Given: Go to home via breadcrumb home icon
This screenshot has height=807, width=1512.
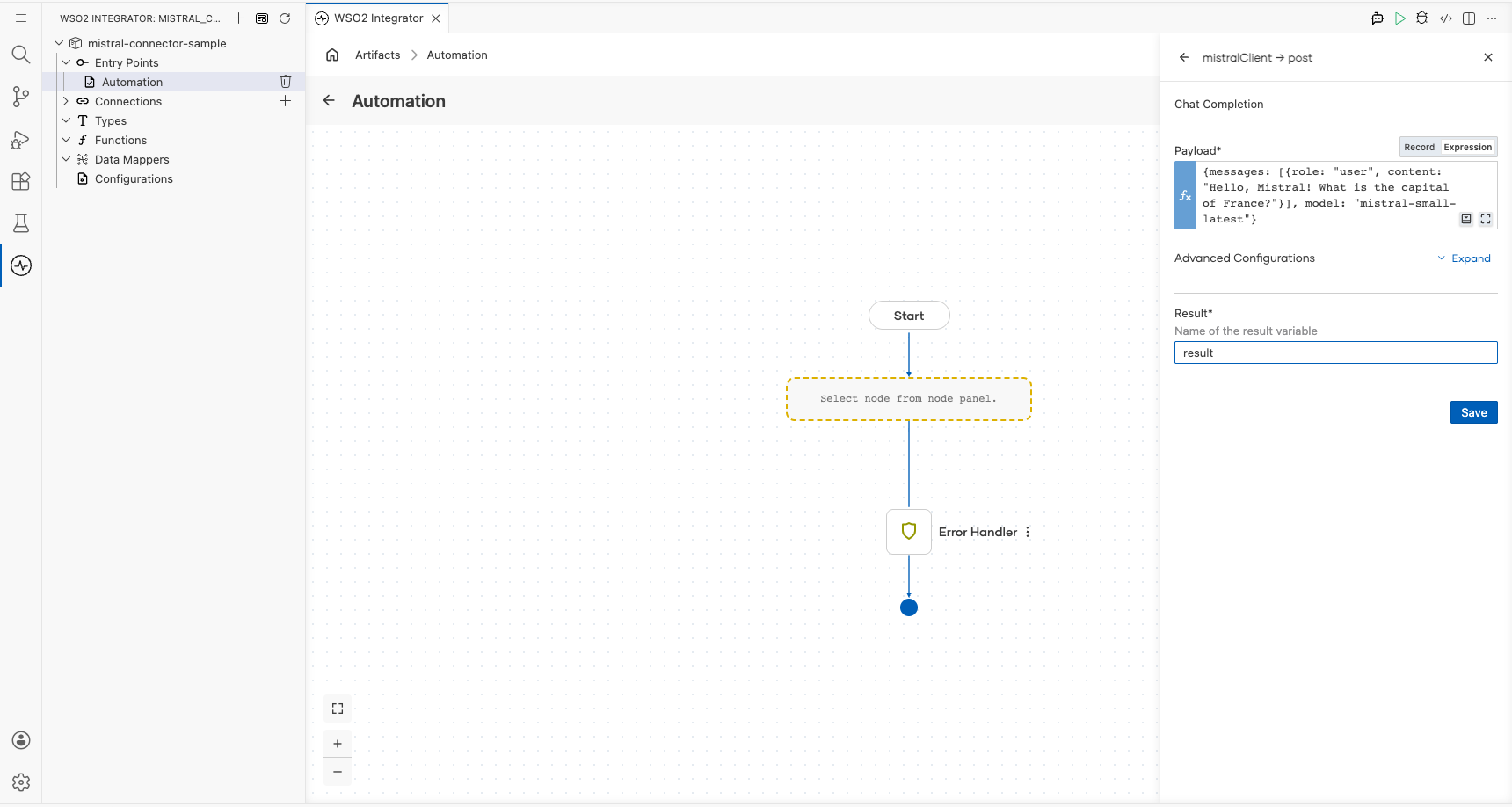Looking at the screenshot, I should point(332,55).
